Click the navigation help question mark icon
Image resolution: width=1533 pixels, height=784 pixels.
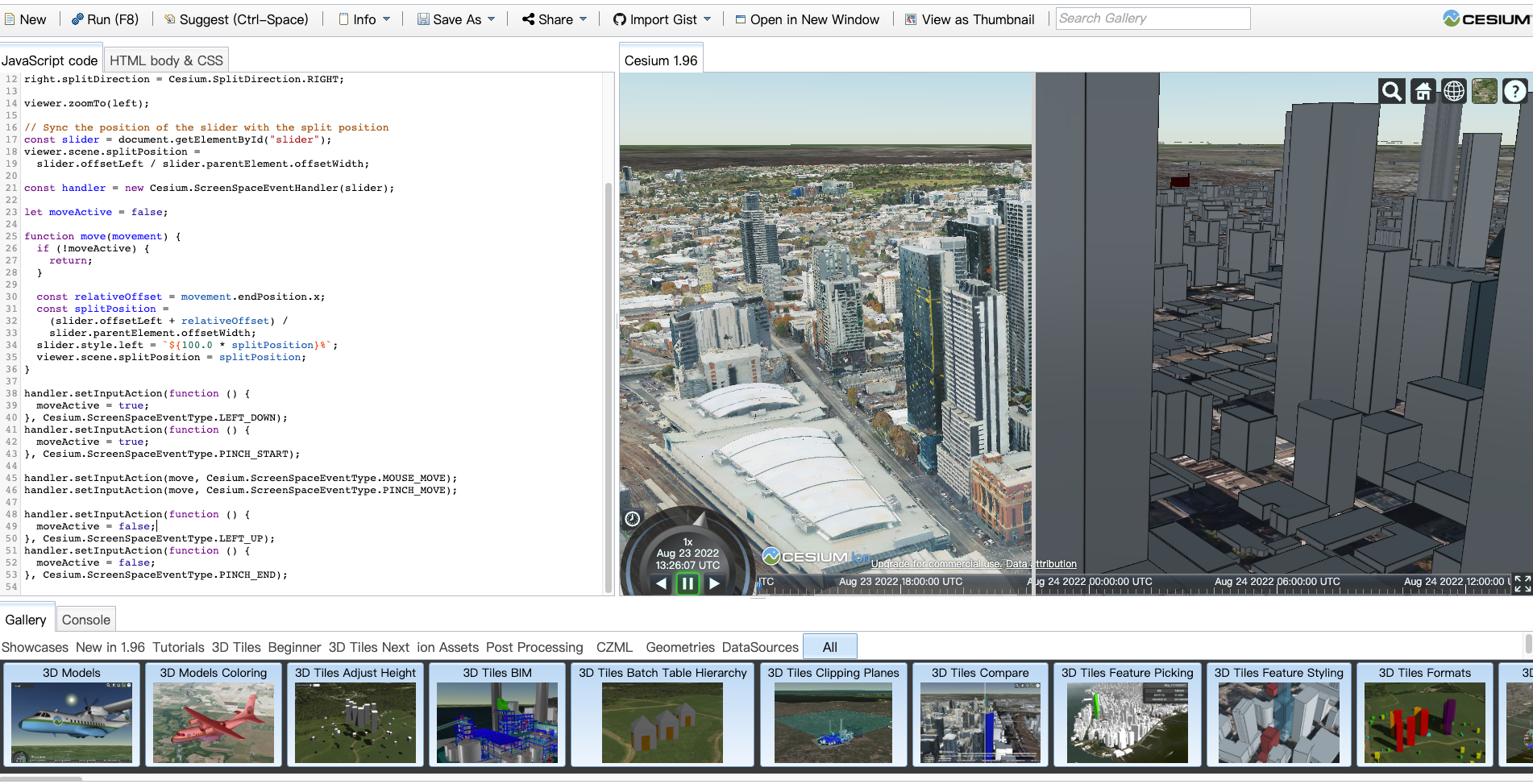click(x=1514, y=91)
